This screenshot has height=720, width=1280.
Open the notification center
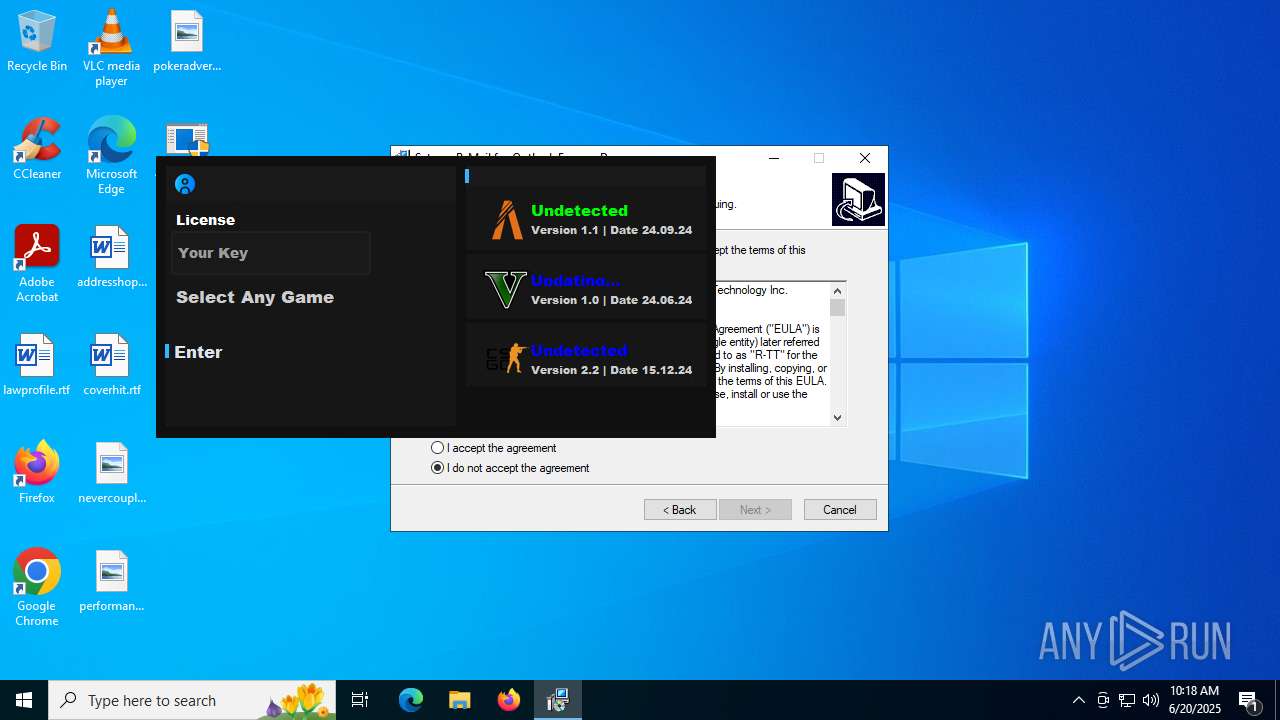[x=1249, y=700]
